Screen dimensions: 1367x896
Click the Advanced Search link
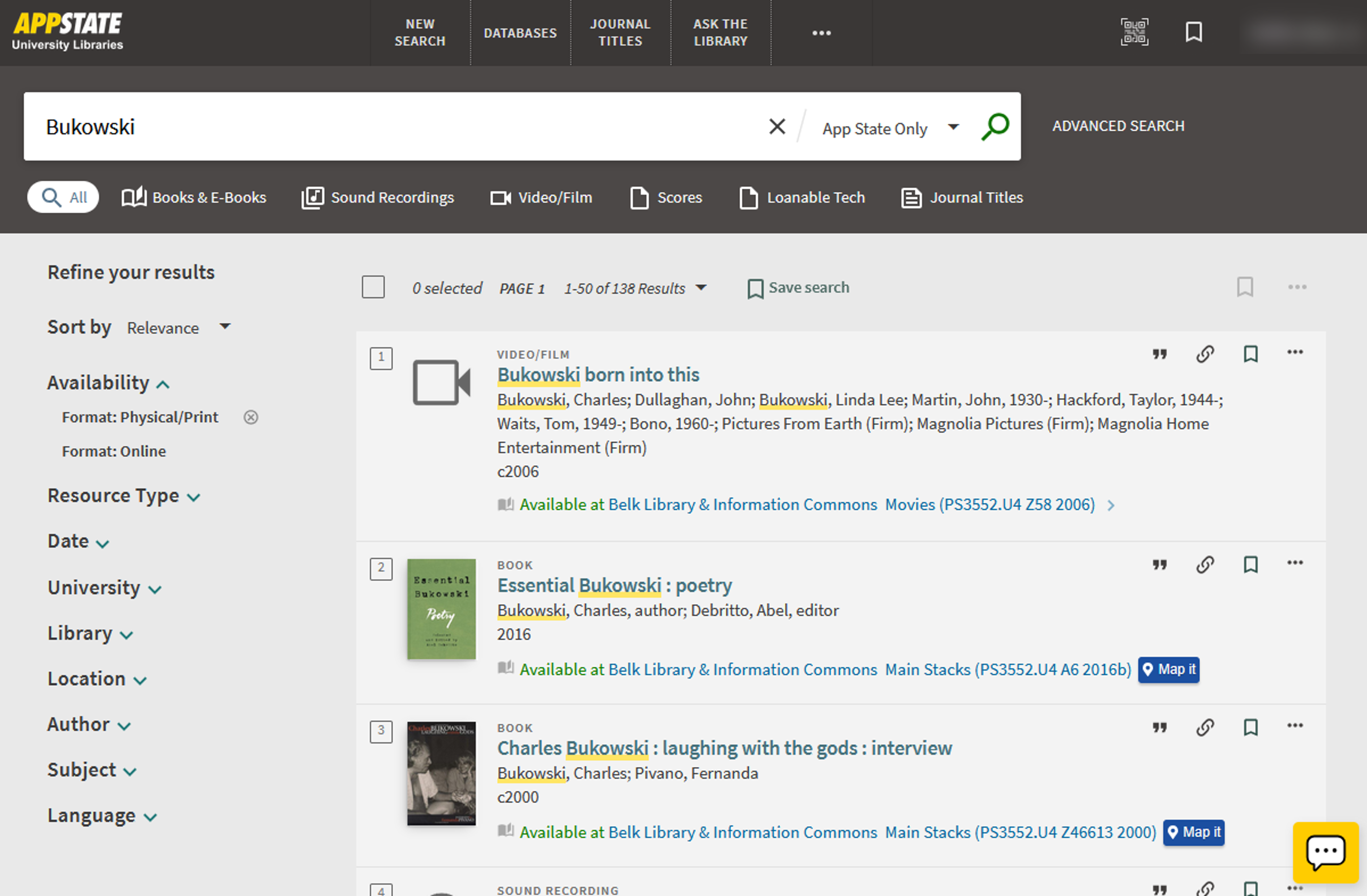(x=1118, y=126)
